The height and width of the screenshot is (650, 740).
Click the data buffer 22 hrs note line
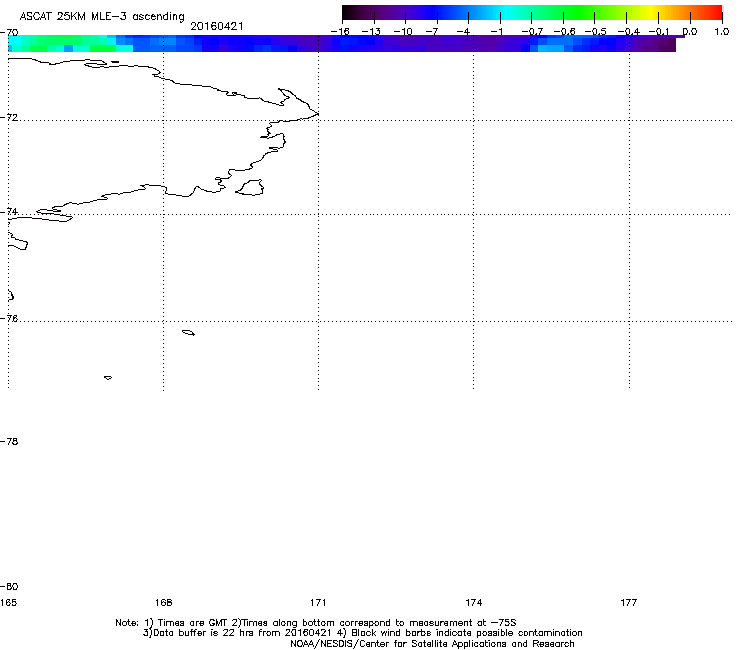[362, 633]
